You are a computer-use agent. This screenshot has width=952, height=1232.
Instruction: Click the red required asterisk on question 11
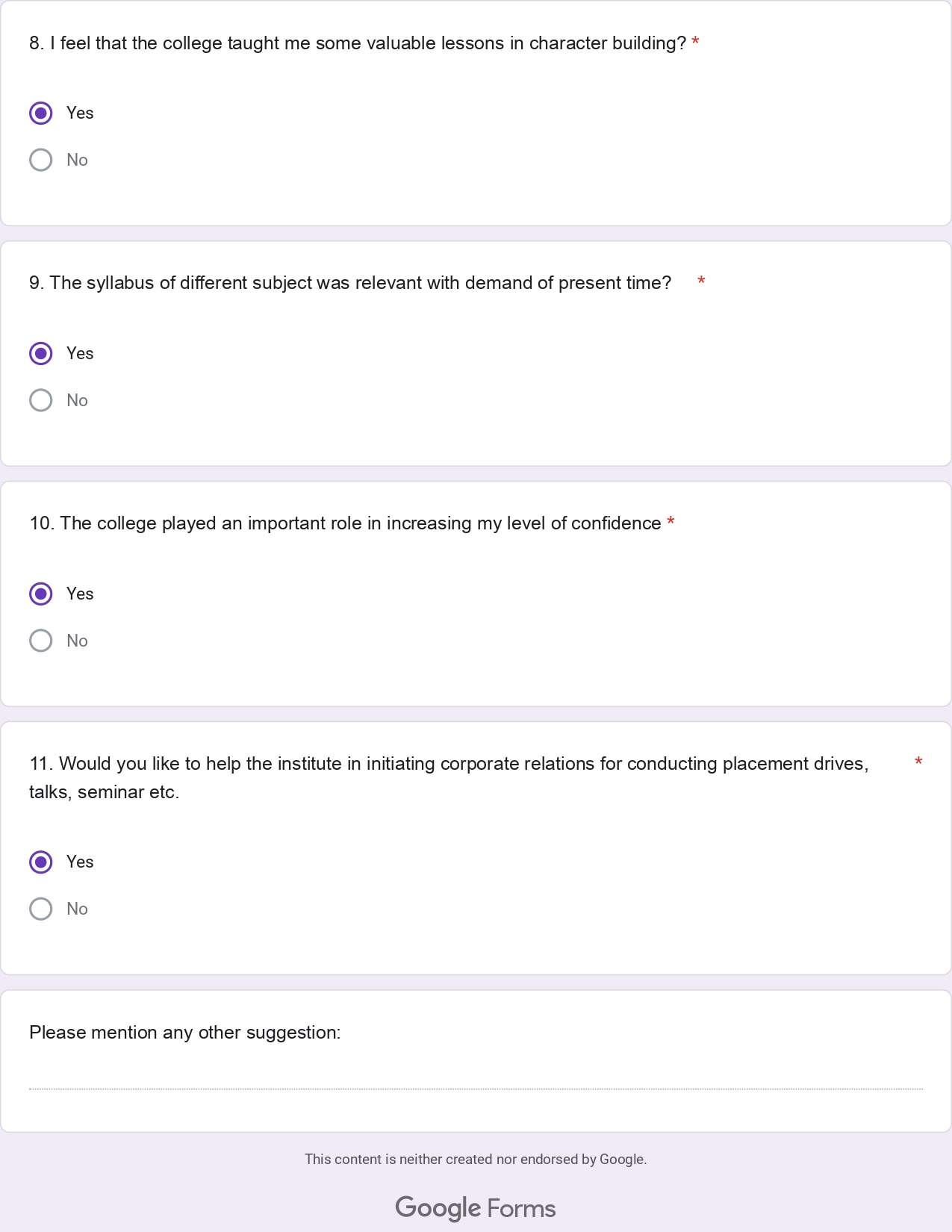pyautogui.click(x=918, y=762)
